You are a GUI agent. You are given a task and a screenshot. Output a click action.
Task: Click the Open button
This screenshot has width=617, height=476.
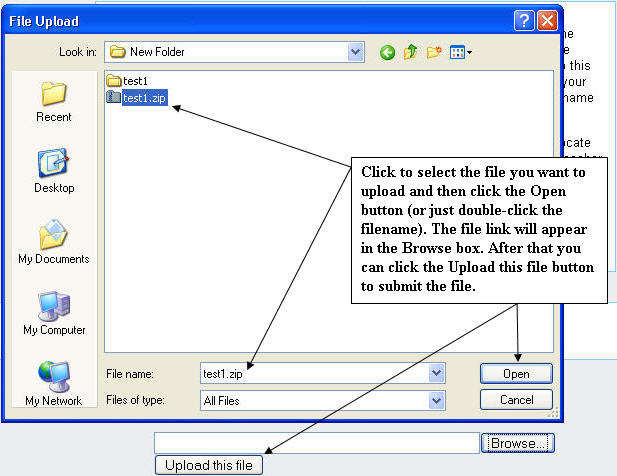click(x=516, y=373)
